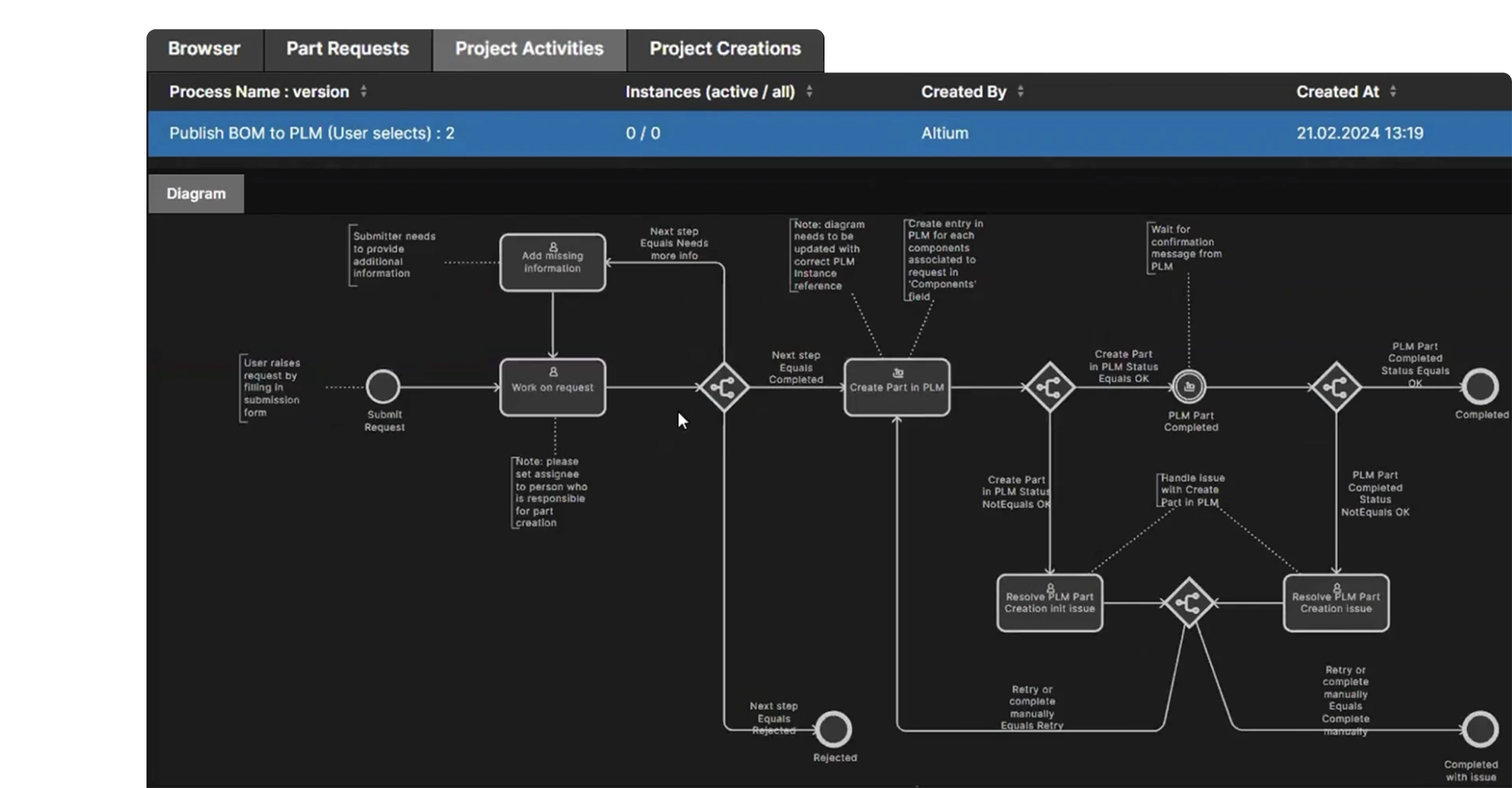The image size is (1512, 788).
Task: Select the Project Activities tab
Action: 529,49
